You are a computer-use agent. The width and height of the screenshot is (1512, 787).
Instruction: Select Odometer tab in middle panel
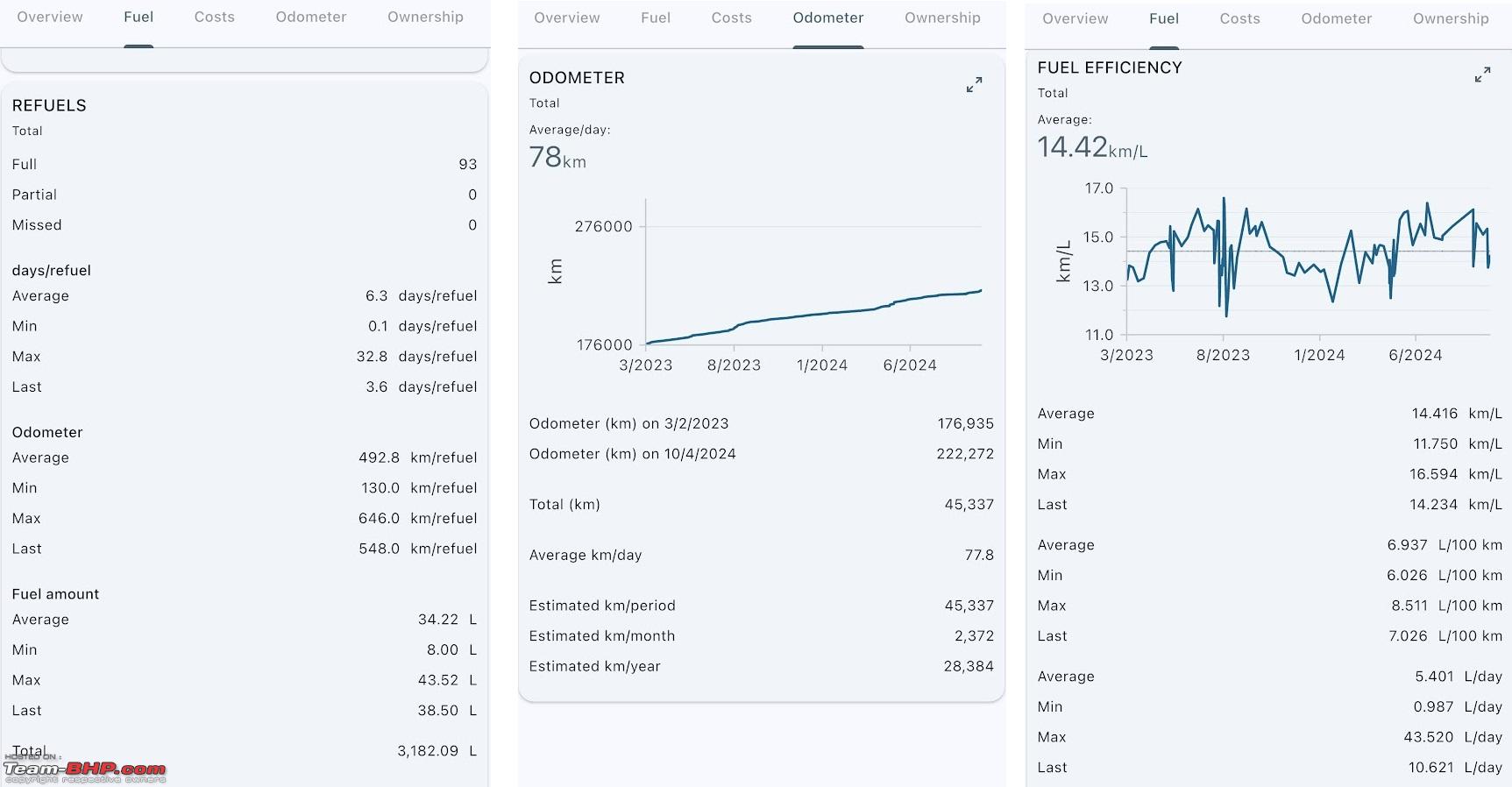coord(828,18)
